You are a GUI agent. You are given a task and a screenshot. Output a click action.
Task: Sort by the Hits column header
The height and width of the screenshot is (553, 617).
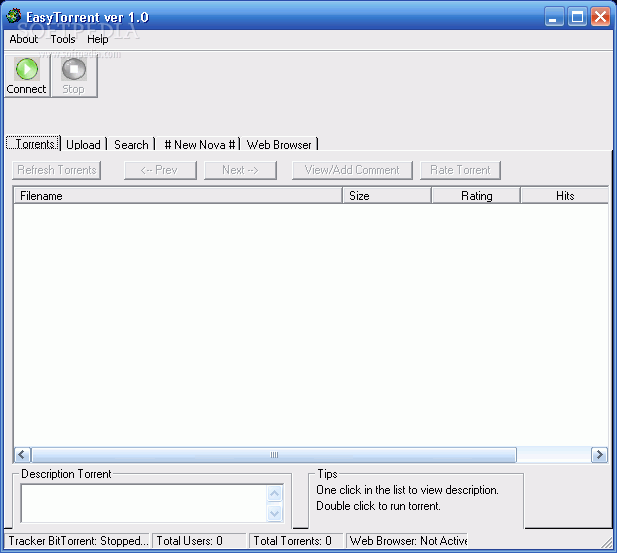pyautogui.click(x=565, y=196)
